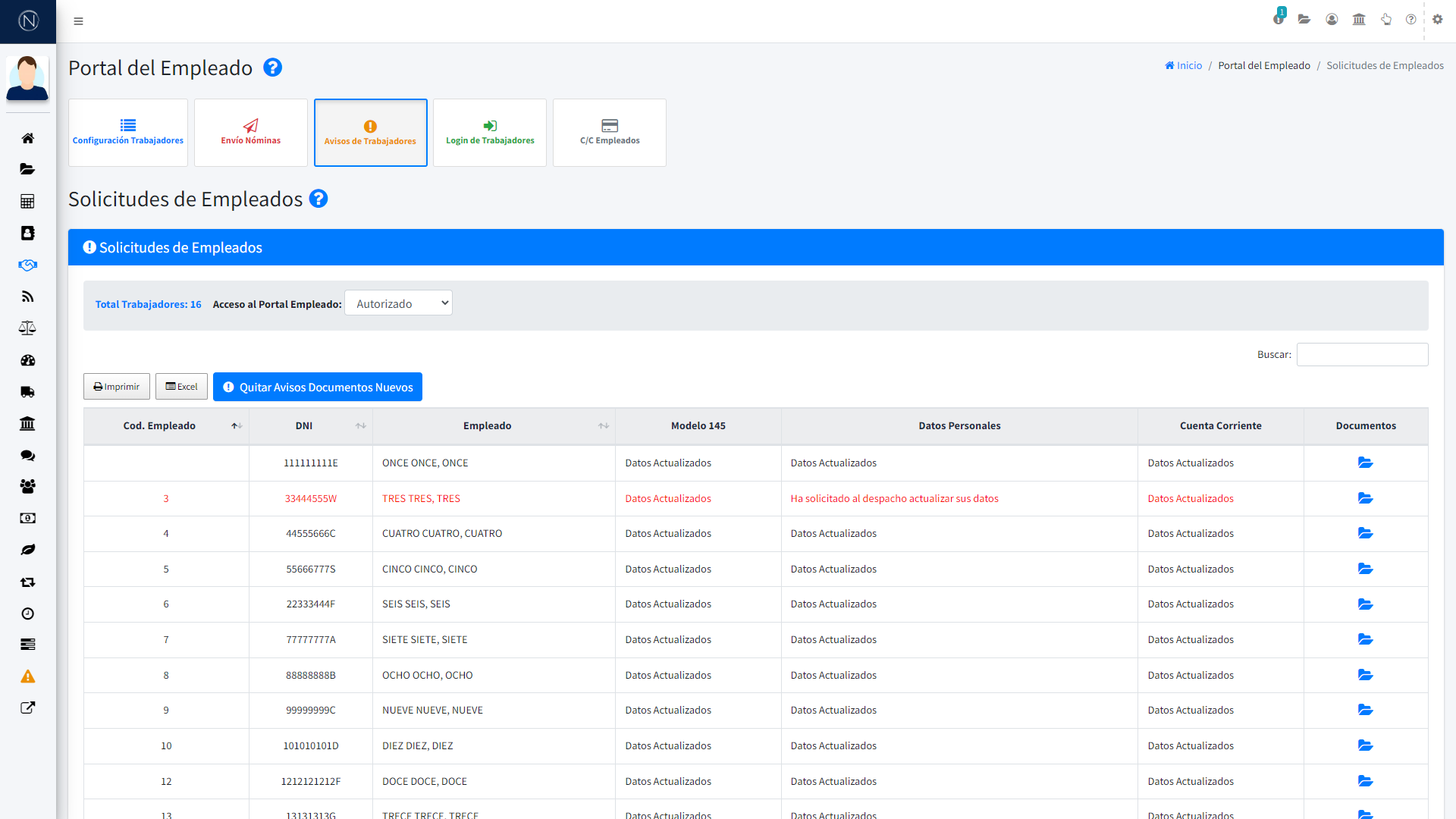Open the Envío Nóminas tab
The image size is (1456, 819).
(x=251, y=133)
